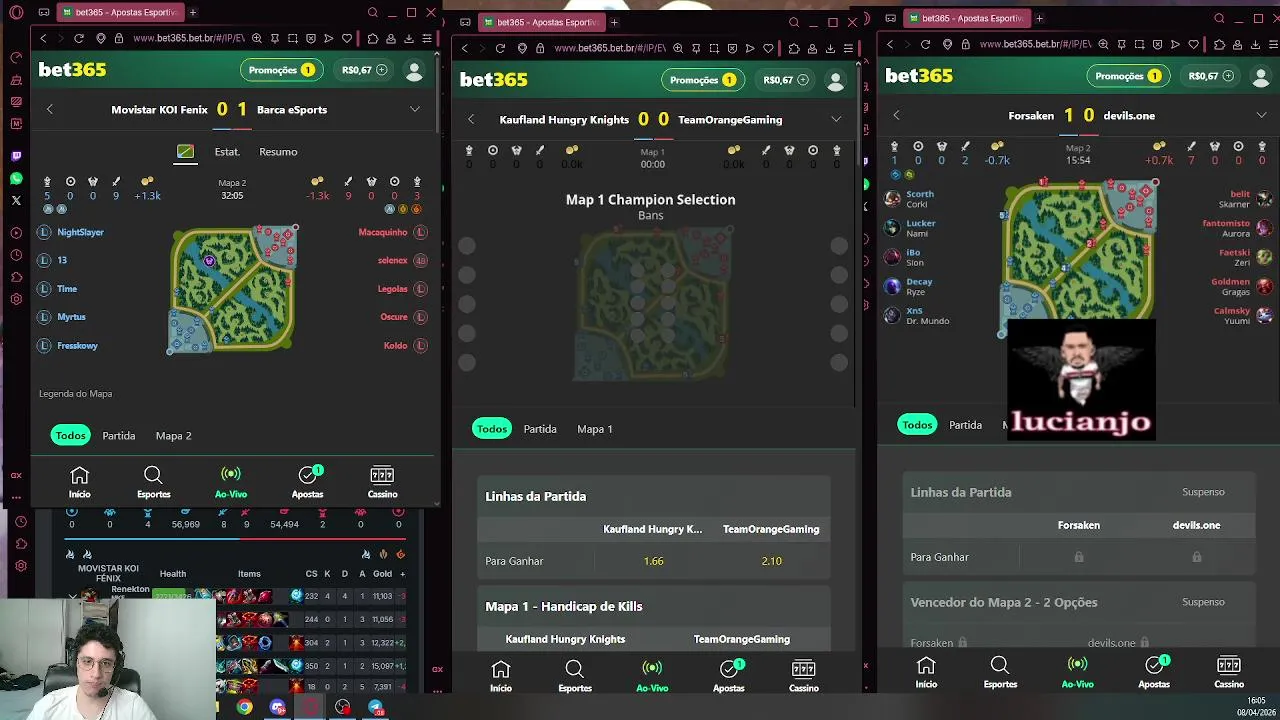Viewport: 1280px width, 720px height.
Task: Open Ao-Vivo in right window bottom bar
Action: coord(1077,672)
